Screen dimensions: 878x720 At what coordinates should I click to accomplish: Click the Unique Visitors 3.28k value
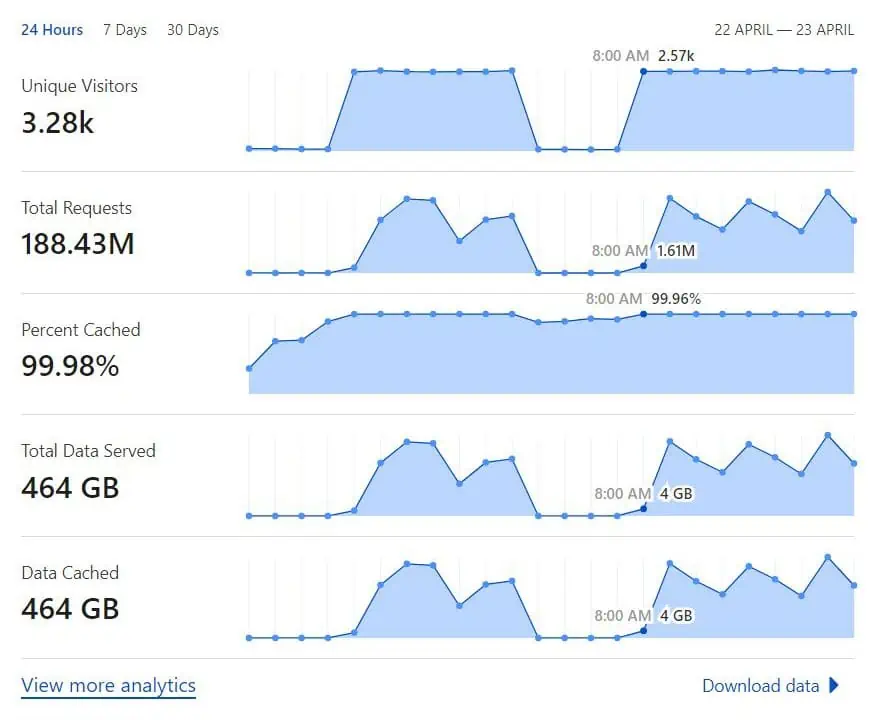pos(58,123)
